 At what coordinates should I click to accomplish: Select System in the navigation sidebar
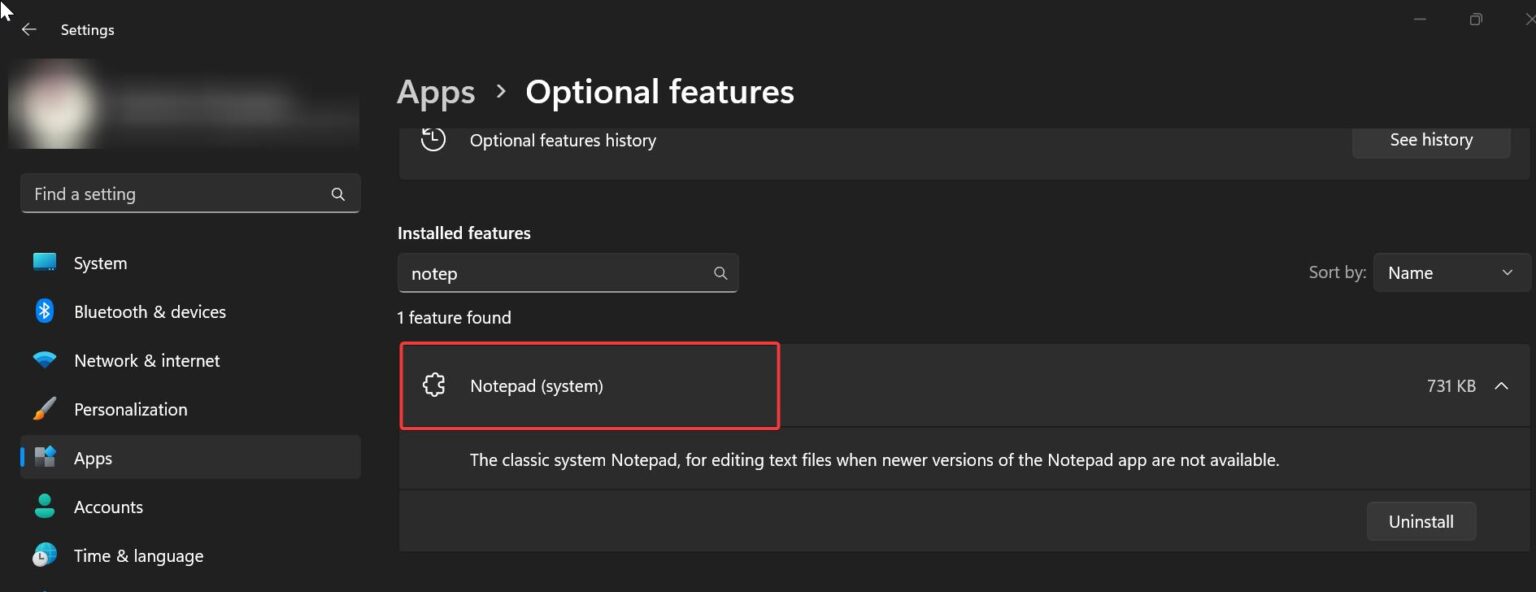click(100, 262)
